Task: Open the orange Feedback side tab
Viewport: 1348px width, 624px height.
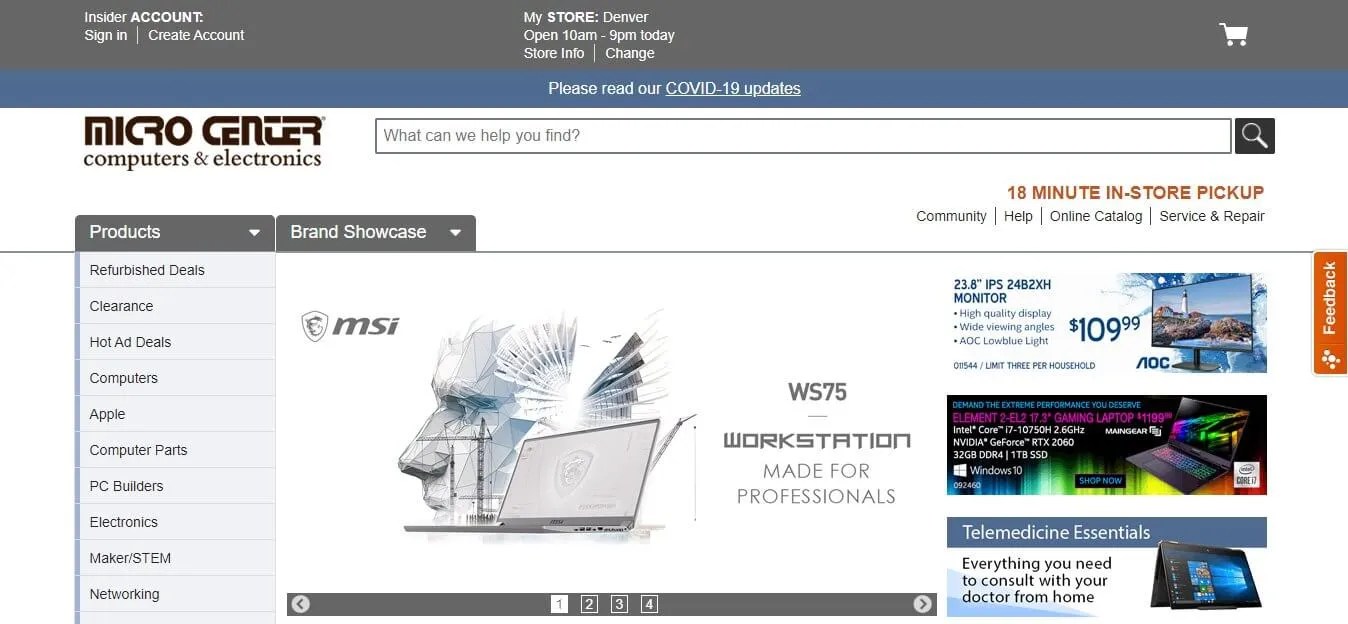Action: (x=1329, y=313)
